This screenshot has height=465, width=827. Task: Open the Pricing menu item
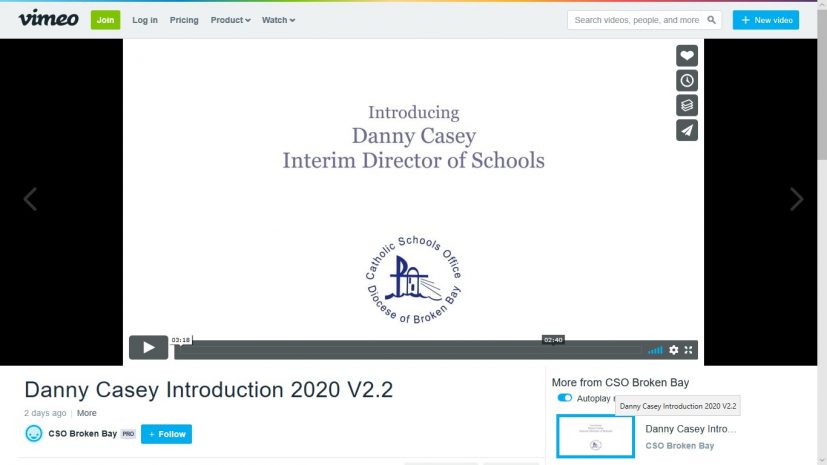[184, 20]
